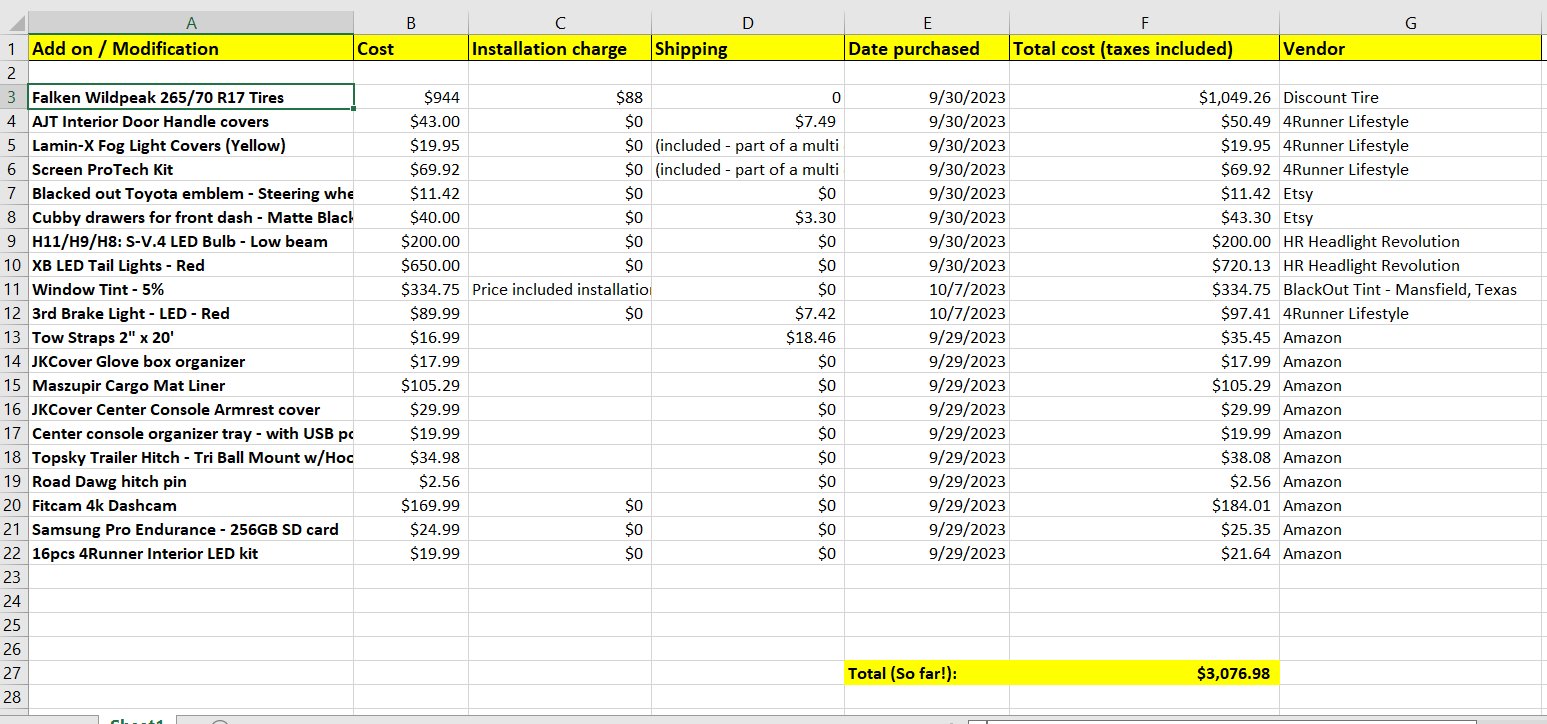Select the Topsky Trailer Hitch cell
This screenshot has width=1547, height=724.
click(x=191, y=457)
